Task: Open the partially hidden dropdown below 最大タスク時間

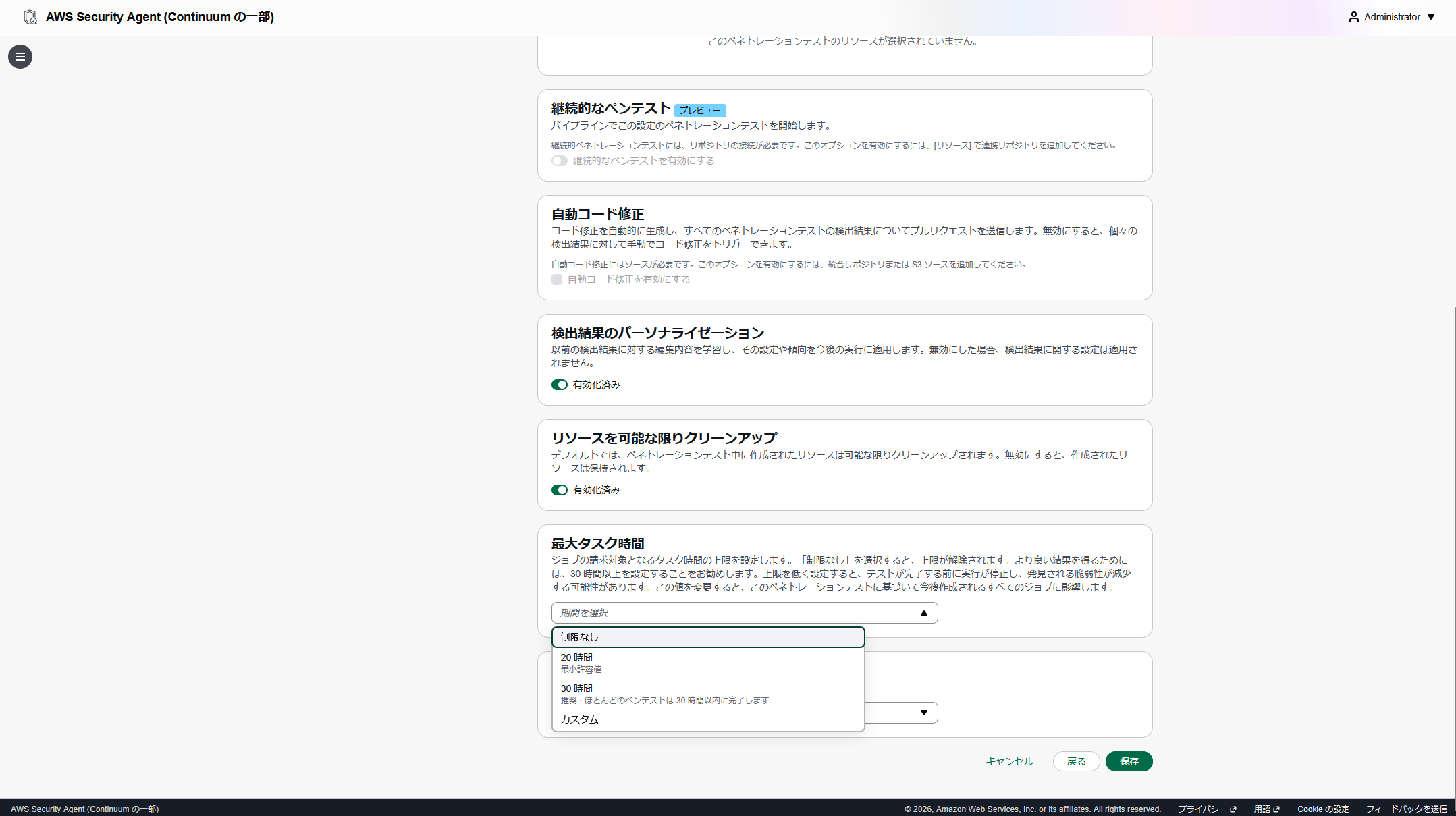Action: coord(902,713)
